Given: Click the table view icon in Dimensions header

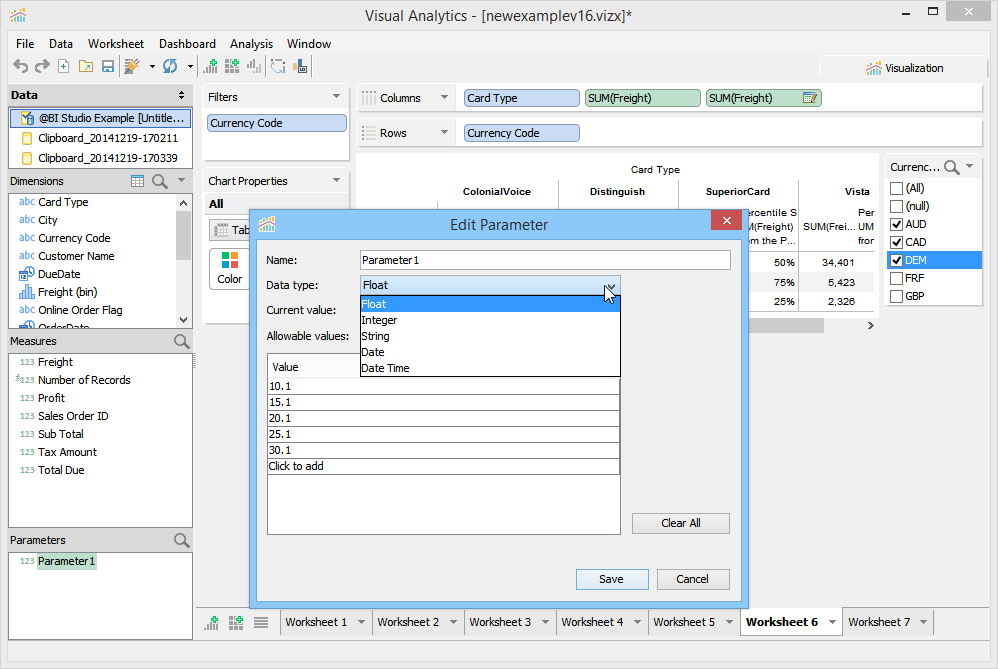Looking at the screenshot, I should 138,181.
